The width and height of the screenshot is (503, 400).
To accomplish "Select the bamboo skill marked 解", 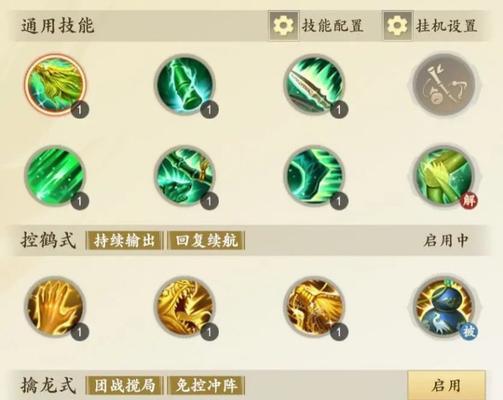I will 445,176.
